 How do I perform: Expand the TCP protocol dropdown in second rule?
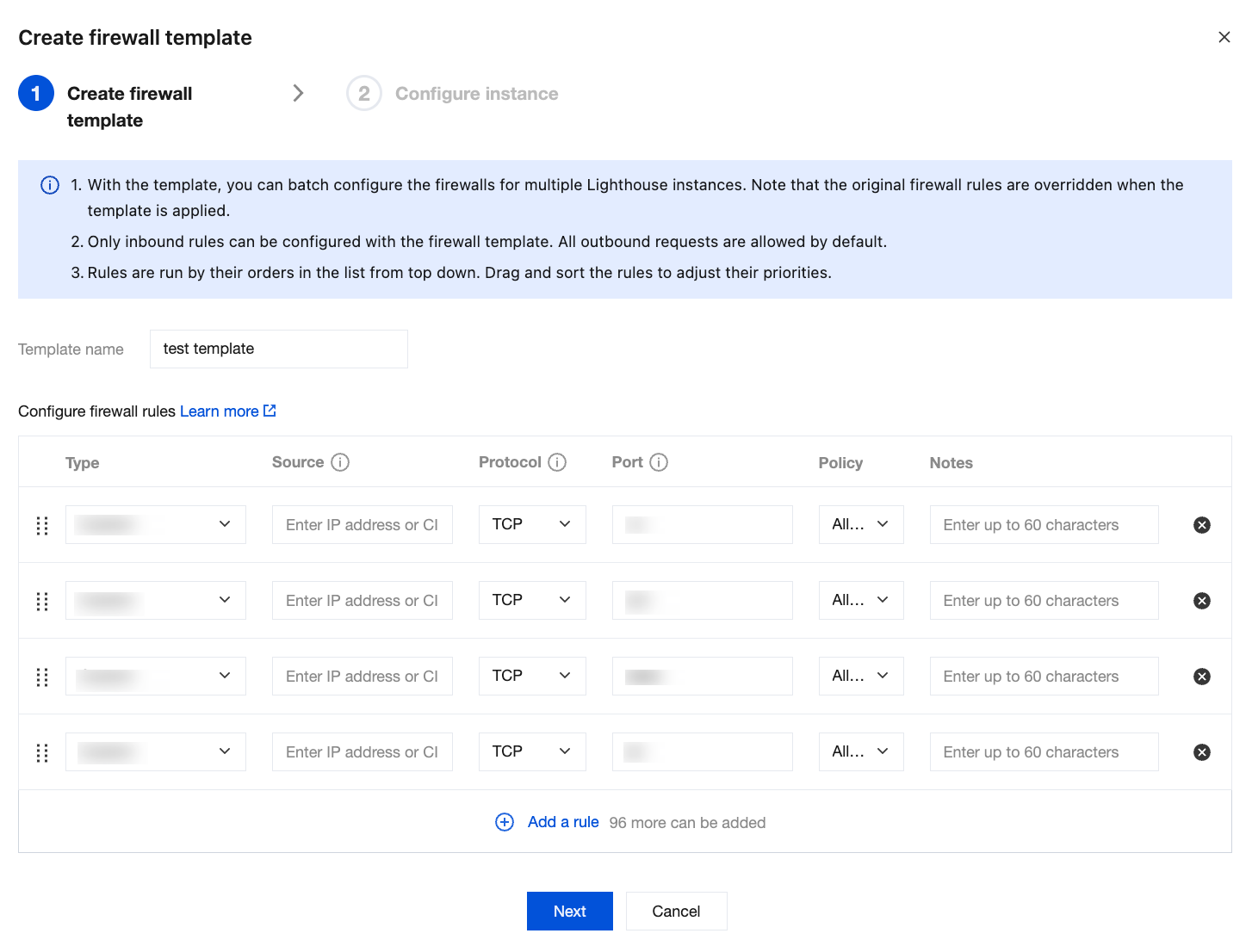coord(532,601)
